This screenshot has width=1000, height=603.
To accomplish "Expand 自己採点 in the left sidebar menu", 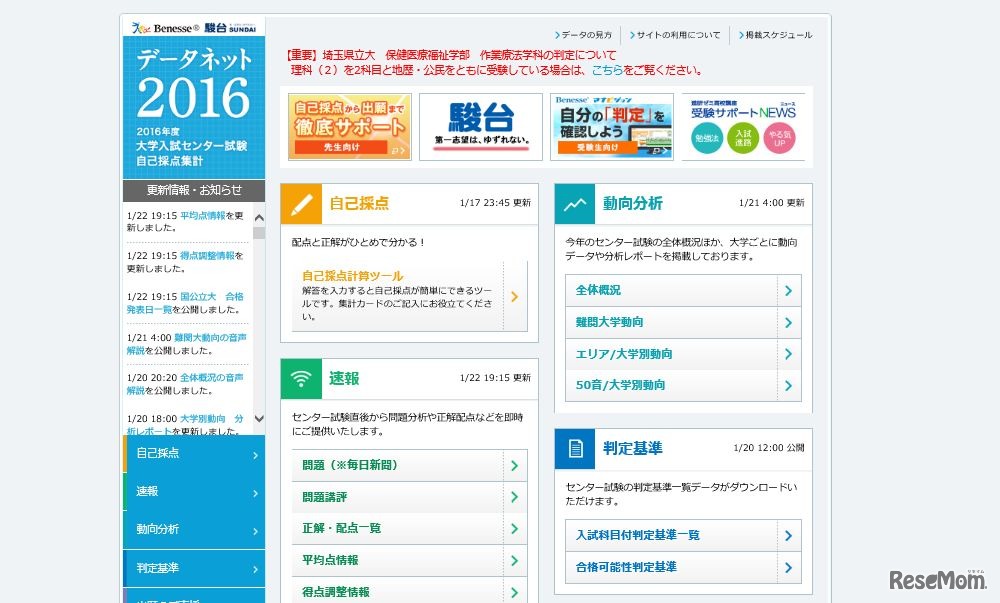I will [194, 454].
